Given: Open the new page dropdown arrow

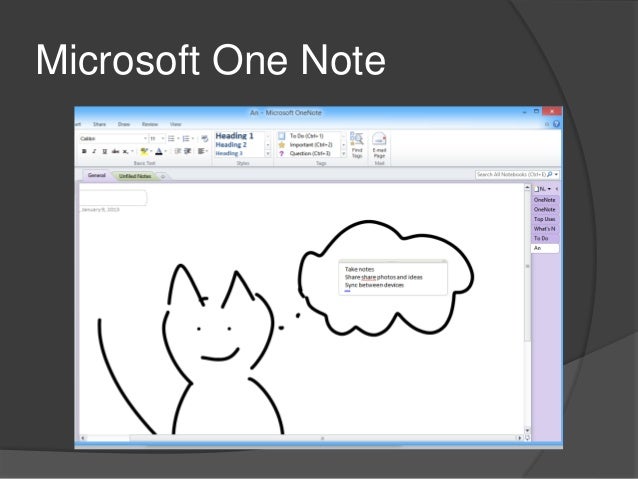Looking at the screenshot, I should click(549, 189).
